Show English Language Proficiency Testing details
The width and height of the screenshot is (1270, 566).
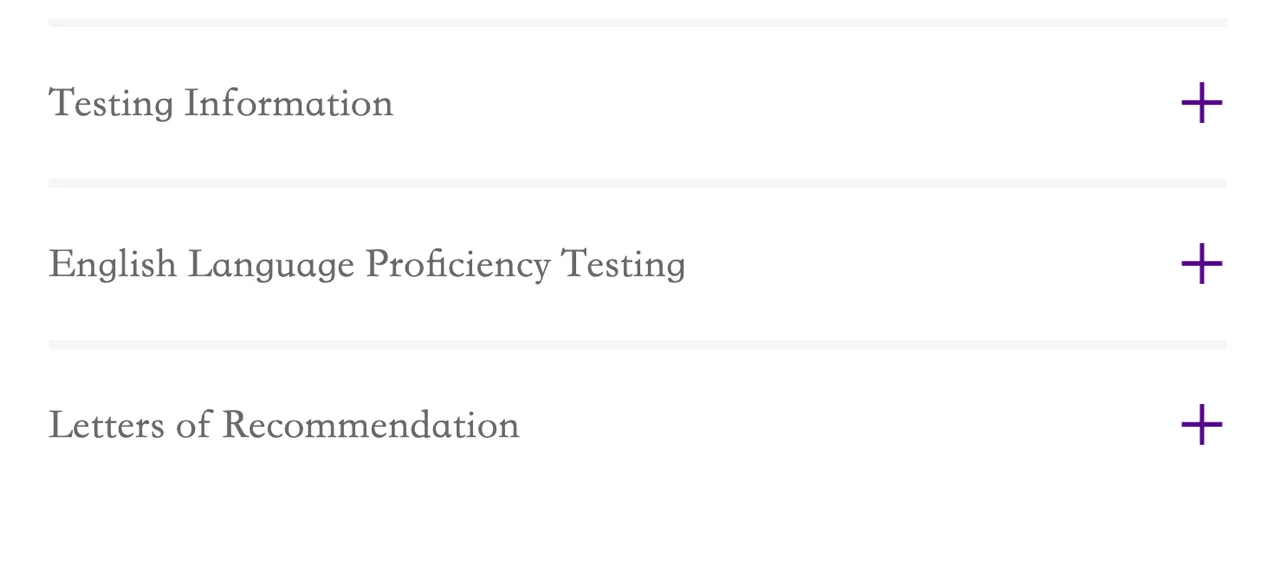tap(1201, 265)
